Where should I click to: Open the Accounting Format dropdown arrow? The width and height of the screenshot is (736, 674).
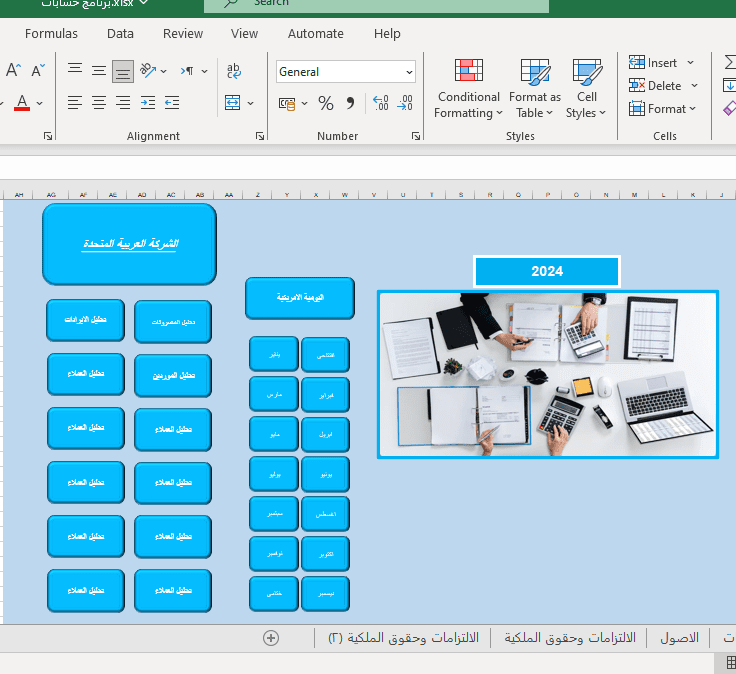(x=304, y=103)
